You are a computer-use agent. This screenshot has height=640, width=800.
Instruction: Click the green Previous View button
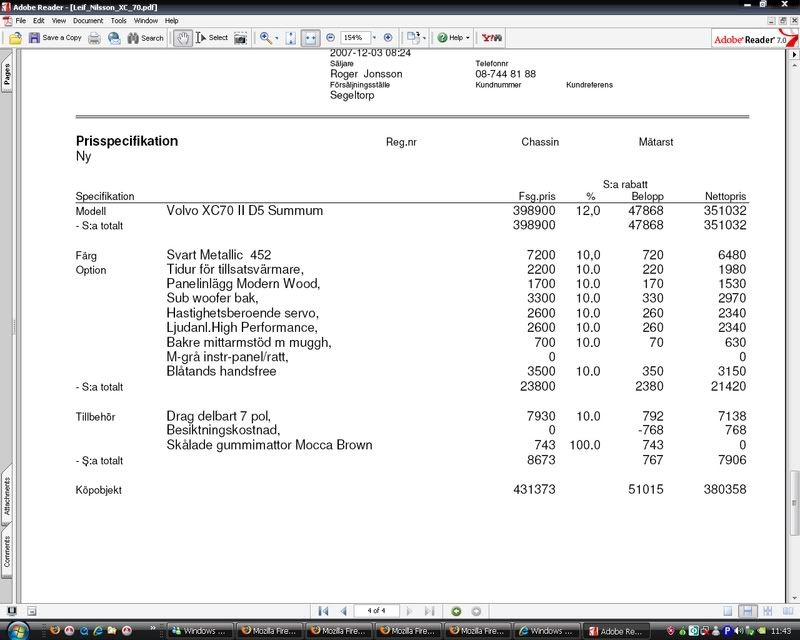click(456, 611)
